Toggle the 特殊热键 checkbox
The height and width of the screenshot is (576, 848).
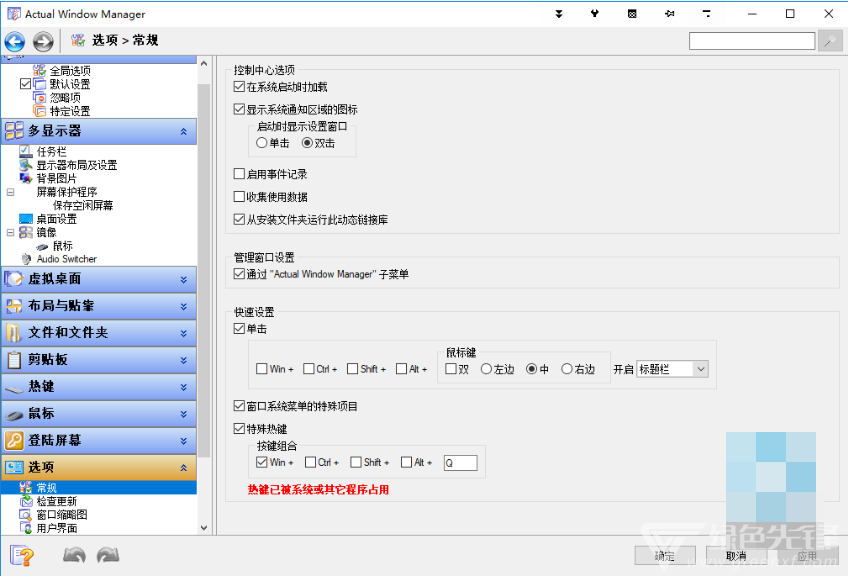click(x=239, y=428)
